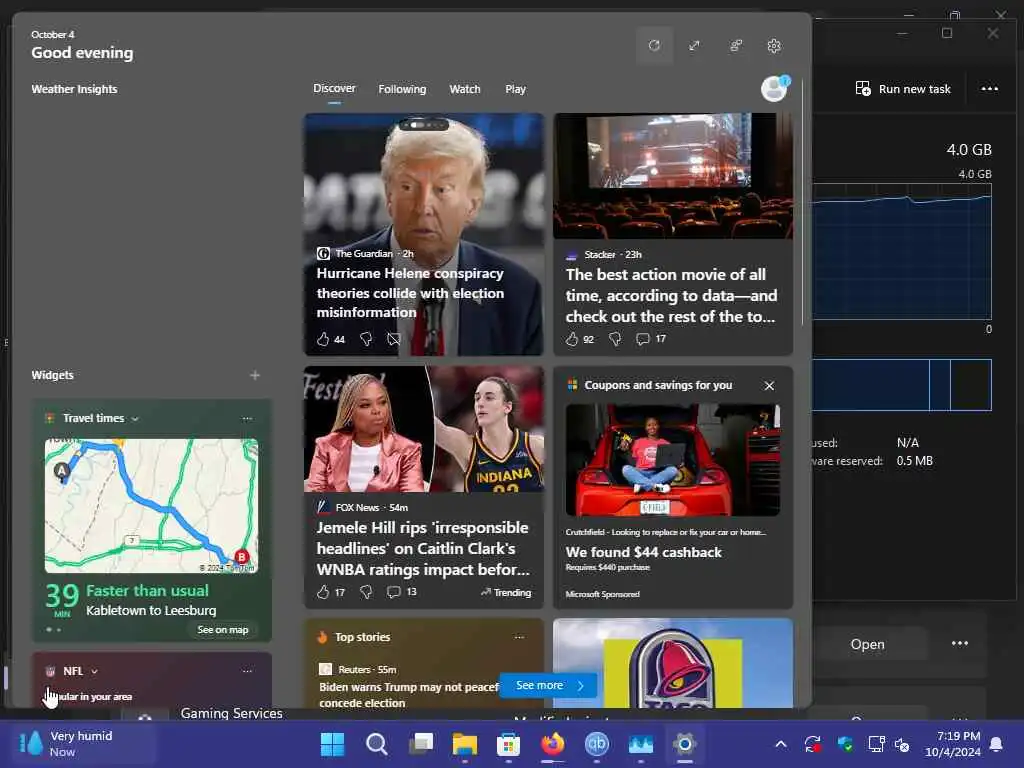Open Windows Security tray icon
This screenshot has width=1024, height=768.
844,744
